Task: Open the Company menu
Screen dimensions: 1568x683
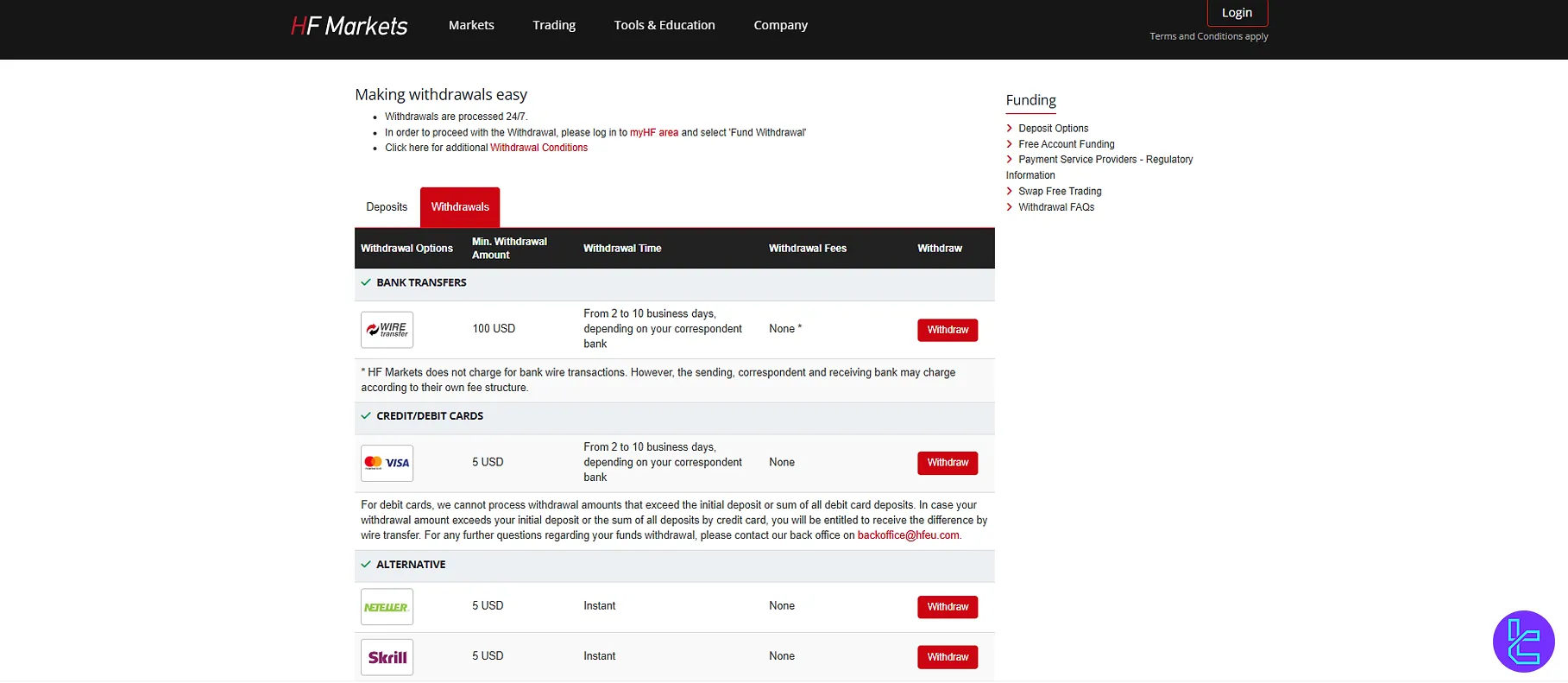Action: (x=780, y=25)
